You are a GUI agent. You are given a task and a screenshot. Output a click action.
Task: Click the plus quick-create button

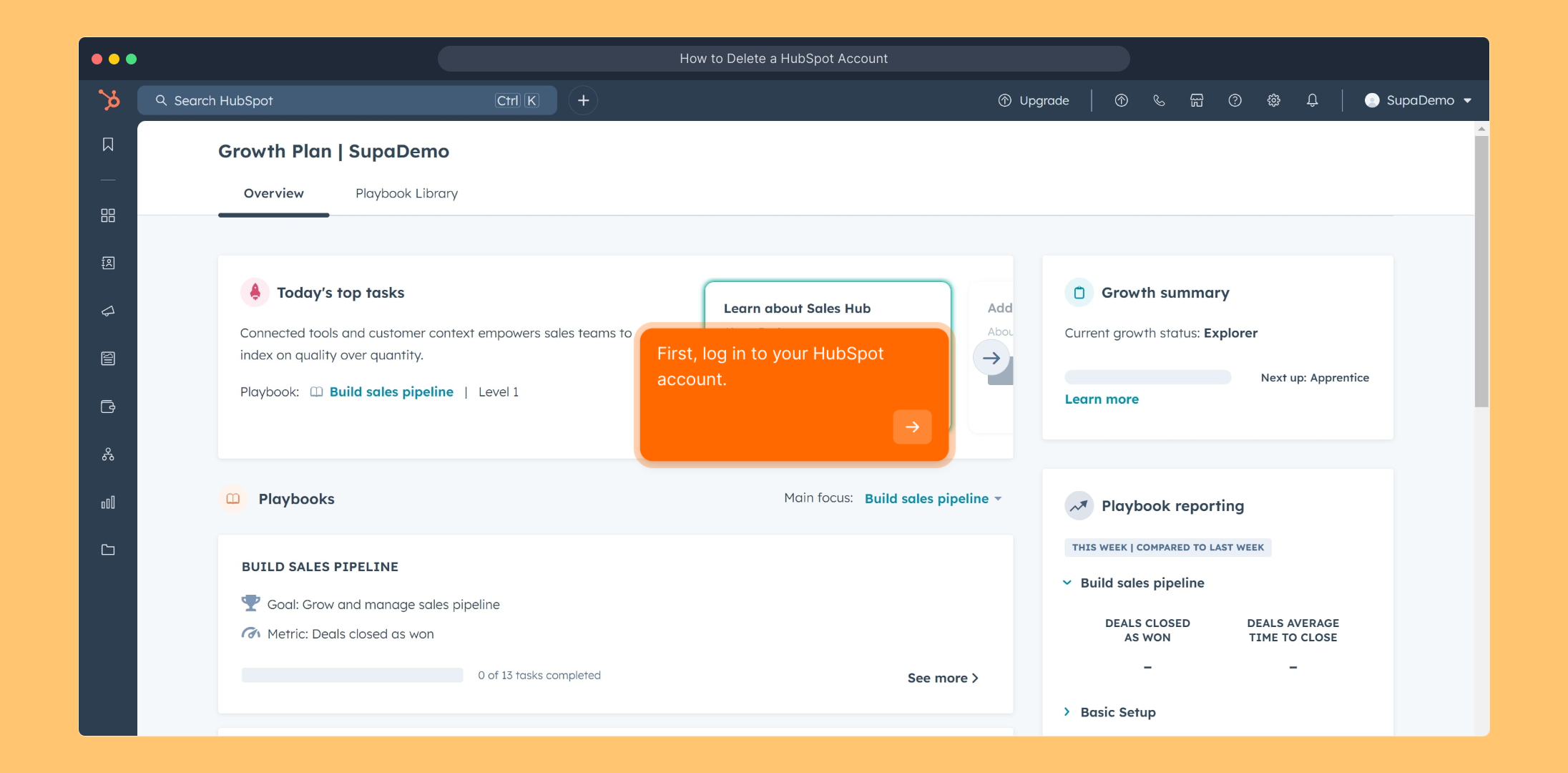583,101
